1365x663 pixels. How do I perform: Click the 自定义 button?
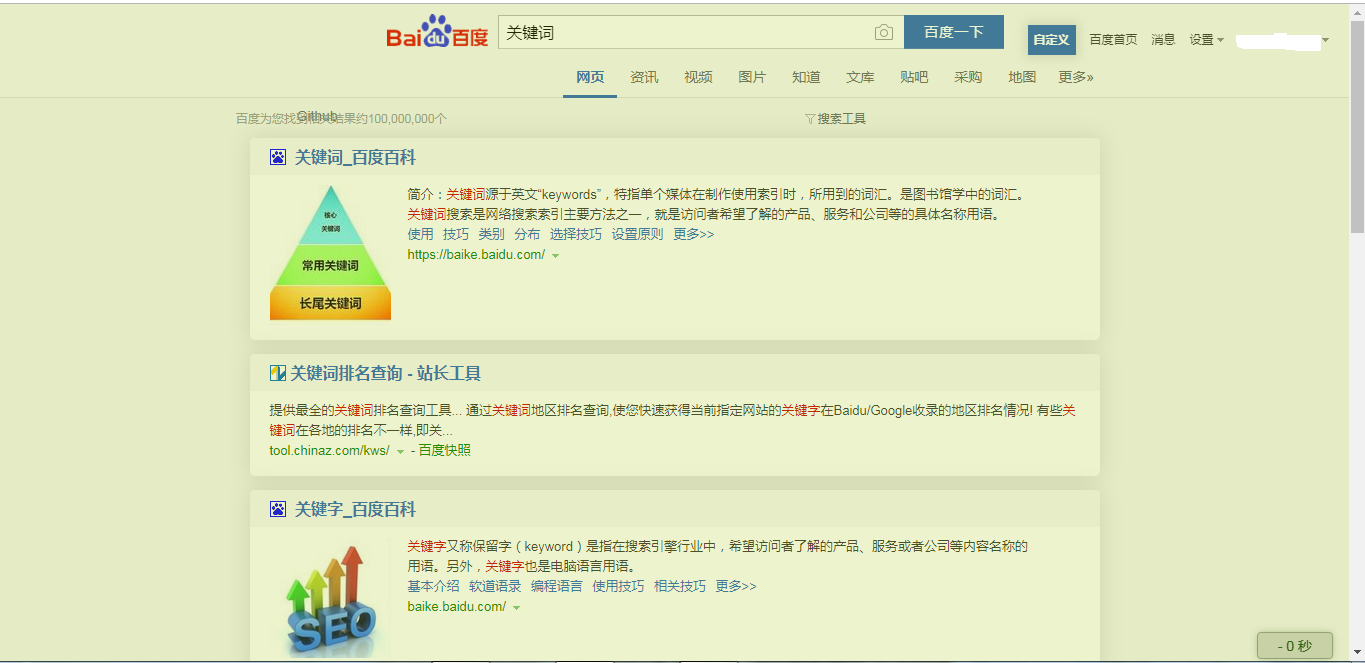1051,40
